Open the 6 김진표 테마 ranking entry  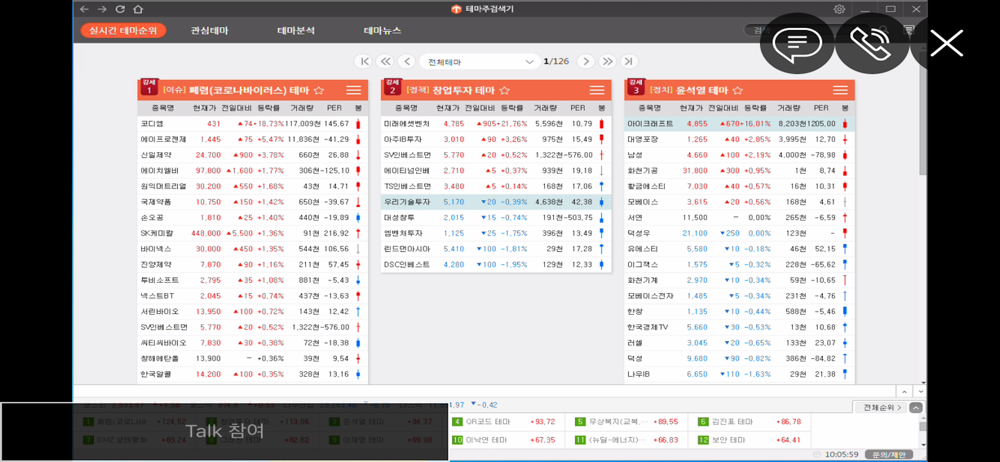751,422
